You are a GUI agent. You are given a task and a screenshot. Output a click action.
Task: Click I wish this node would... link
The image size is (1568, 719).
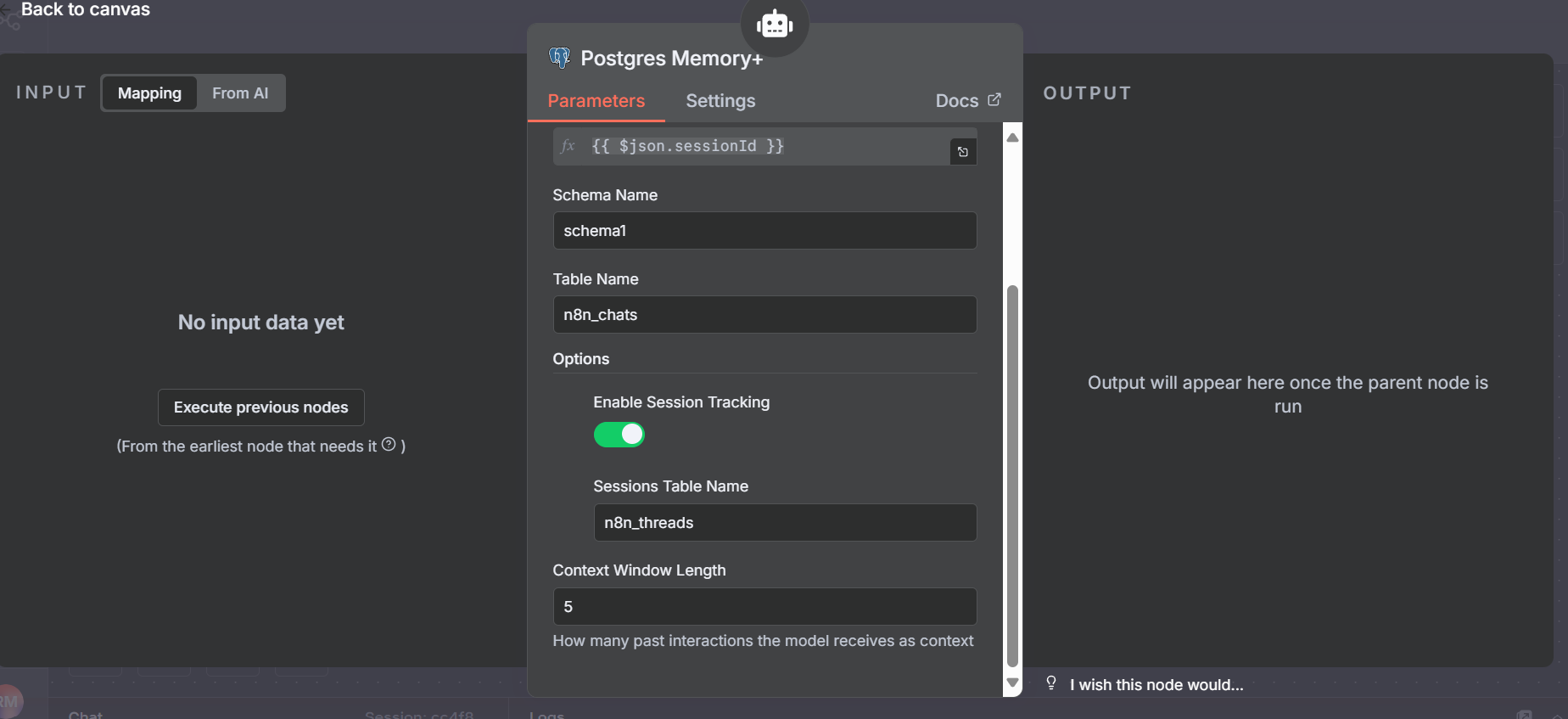(1156, 685)
